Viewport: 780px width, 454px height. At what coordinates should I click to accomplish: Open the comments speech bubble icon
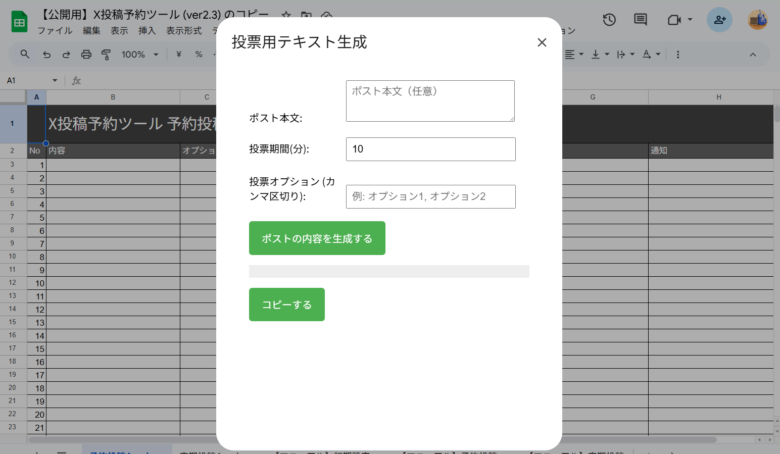[641, 20]
